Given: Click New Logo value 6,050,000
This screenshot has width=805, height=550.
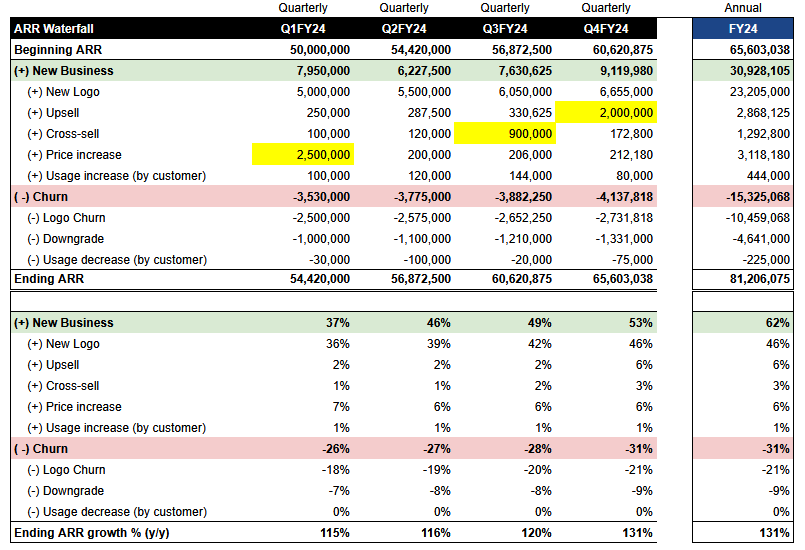Looking at the screenshot, I should 525,92.
